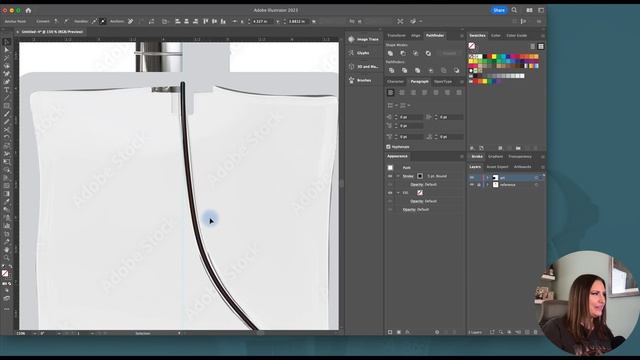Hide the art layer
This screenshot has width=640, height=360.
[x=472, y=178]
